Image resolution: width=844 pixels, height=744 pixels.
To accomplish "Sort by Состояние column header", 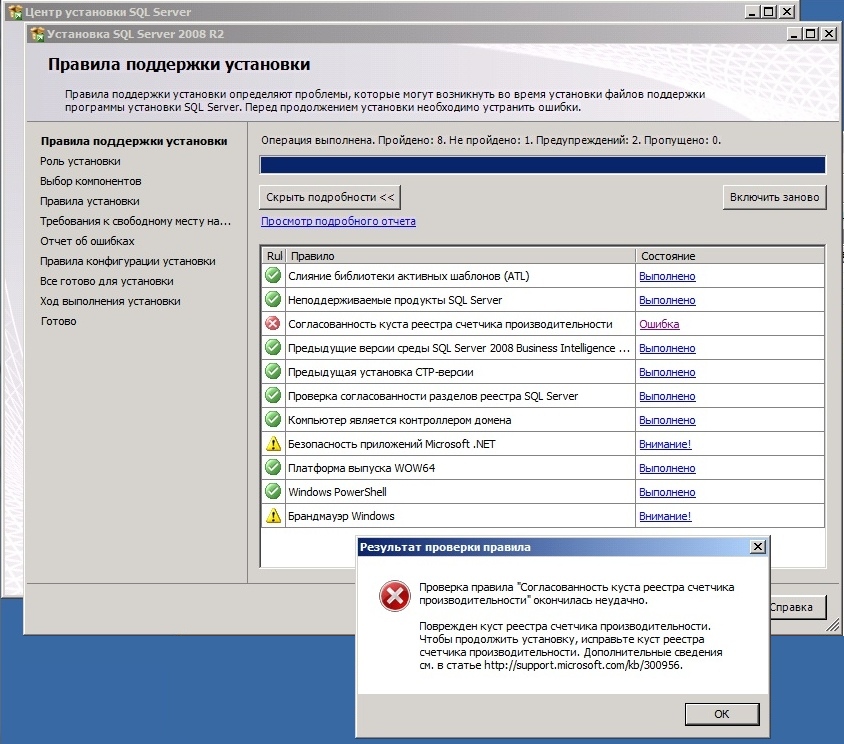I will coord(730,256).
